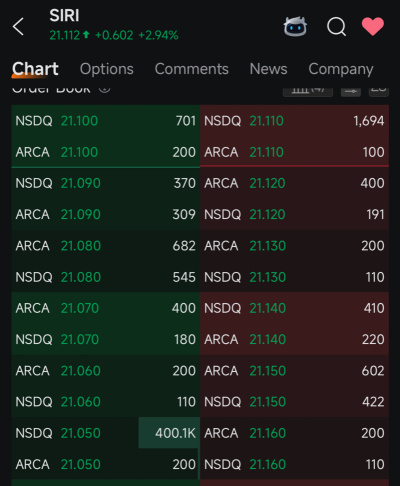Open the search magnifier icon
Viewport: 400px width, 486px height.
pyautogui.click(x=336, y=26)
